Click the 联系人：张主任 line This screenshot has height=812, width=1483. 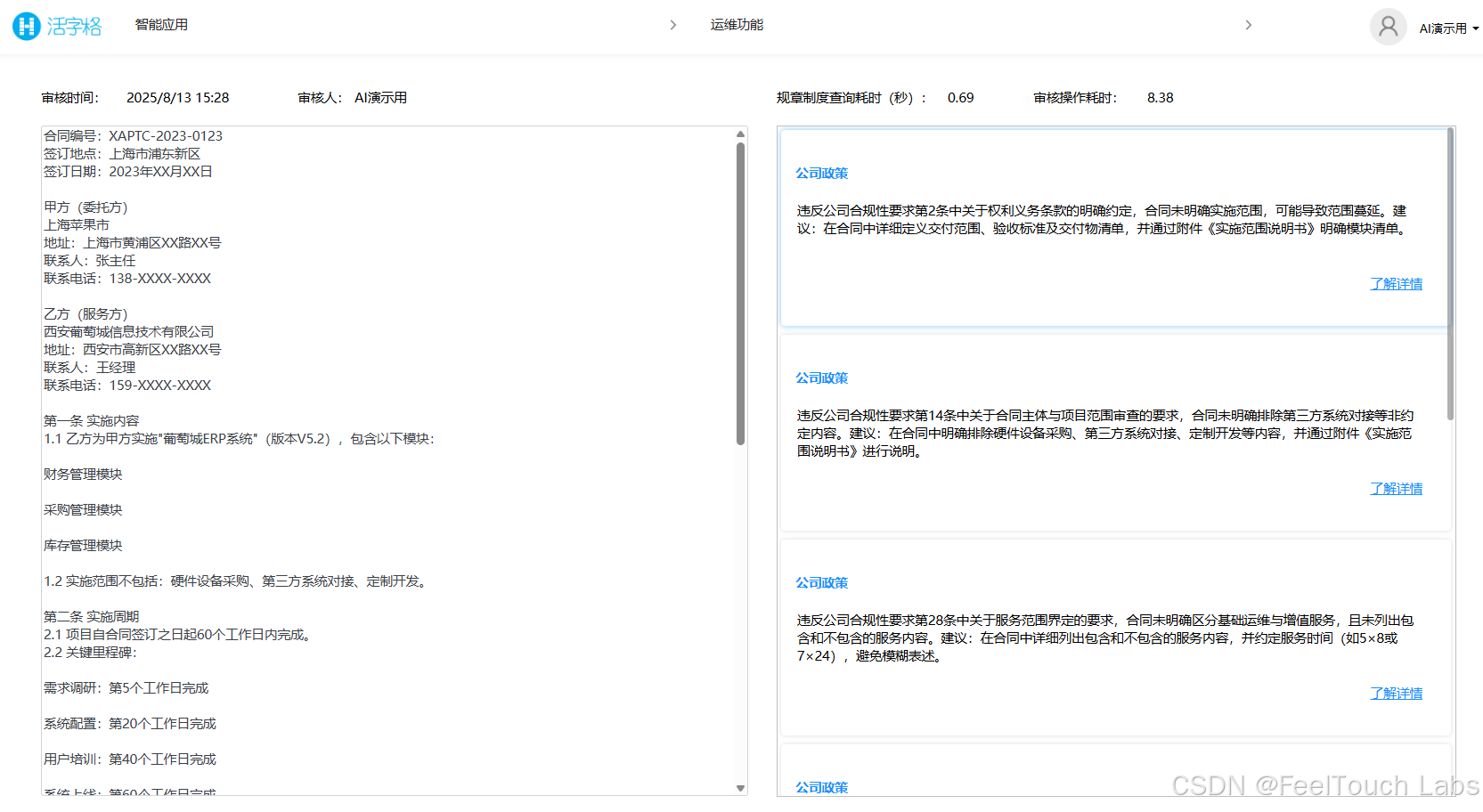[90, 261]
